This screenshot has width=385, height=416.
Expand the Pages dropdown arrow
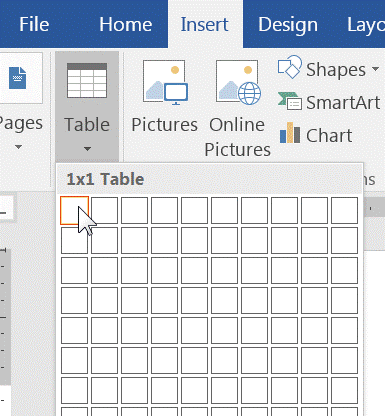point(19,147)
